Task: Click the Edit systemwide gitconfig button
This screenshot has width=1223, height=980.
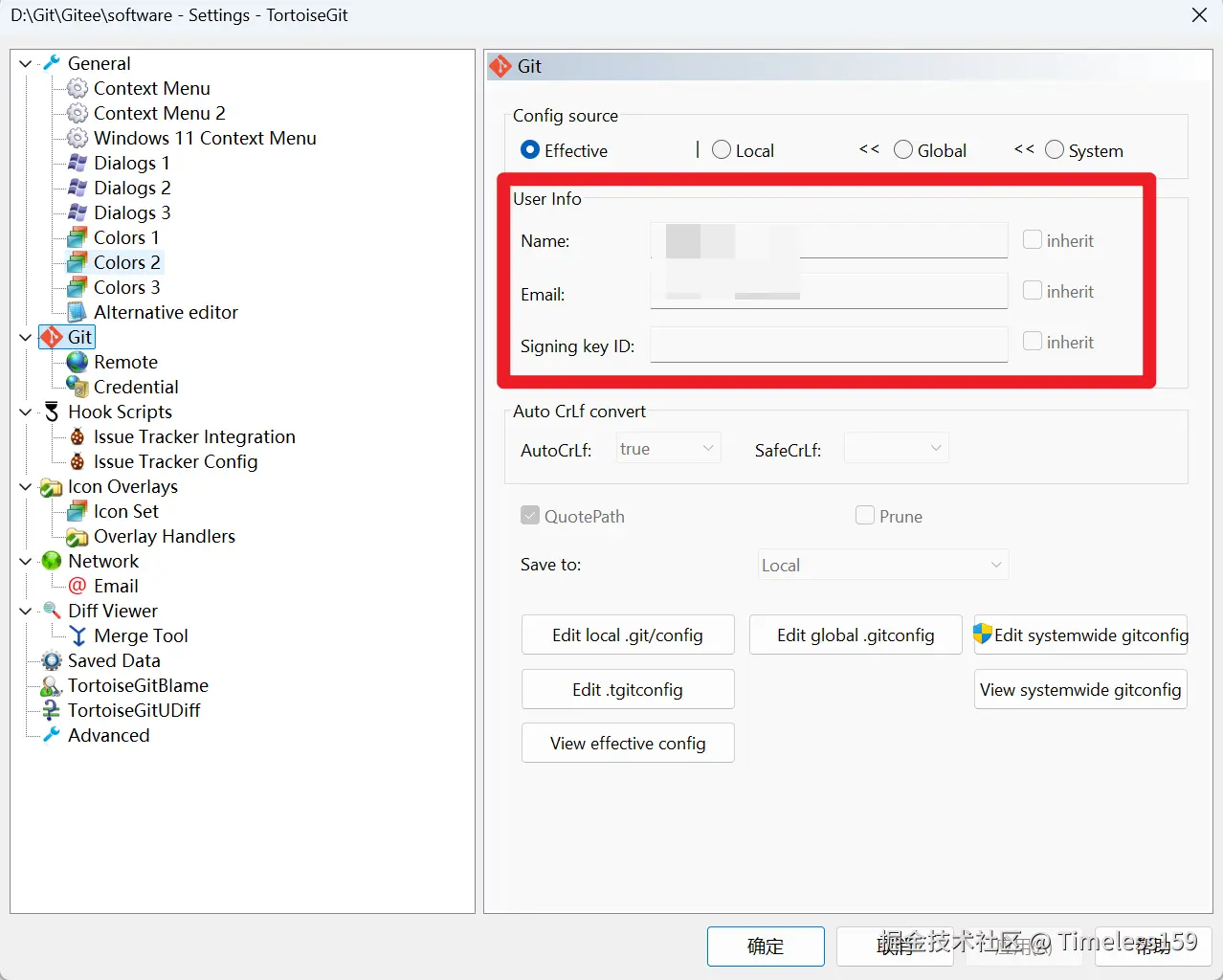Action: pos(1080,635)
